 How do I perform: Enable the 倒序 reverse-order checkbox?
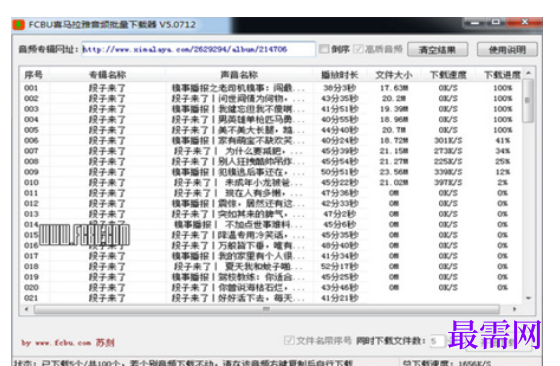click(x=324, y=49)
